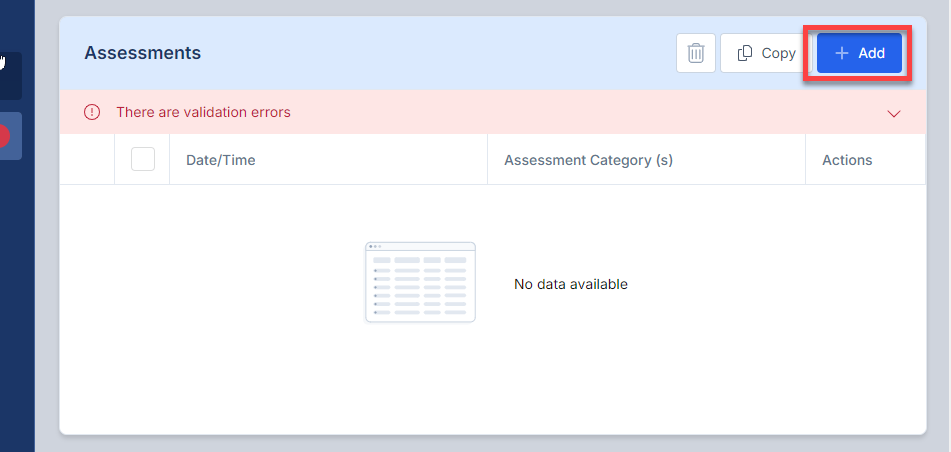The image size is (951, 452).
Task: Click the Actions column header
Action: 847,160
